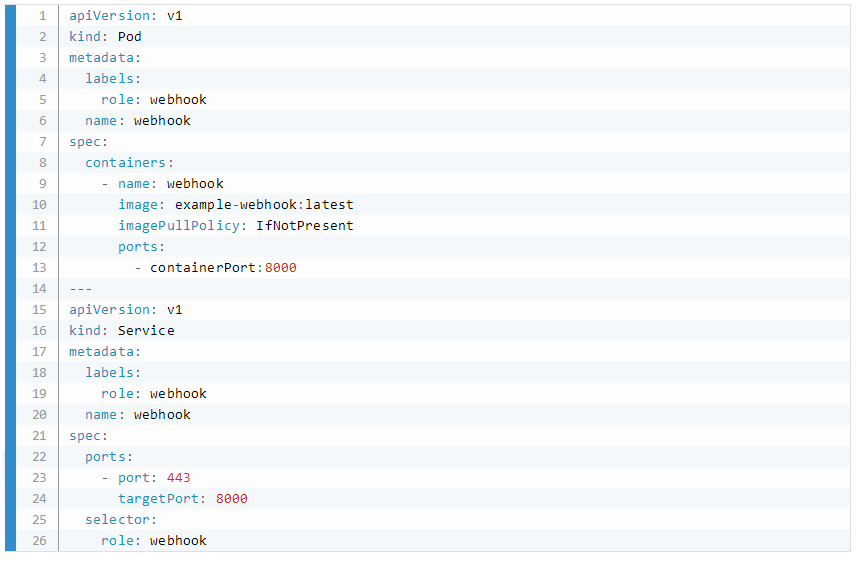The width and height of the screenshot is (858, 562).
Task: Click line number 16 in gutter
Action: coord(39,331)
